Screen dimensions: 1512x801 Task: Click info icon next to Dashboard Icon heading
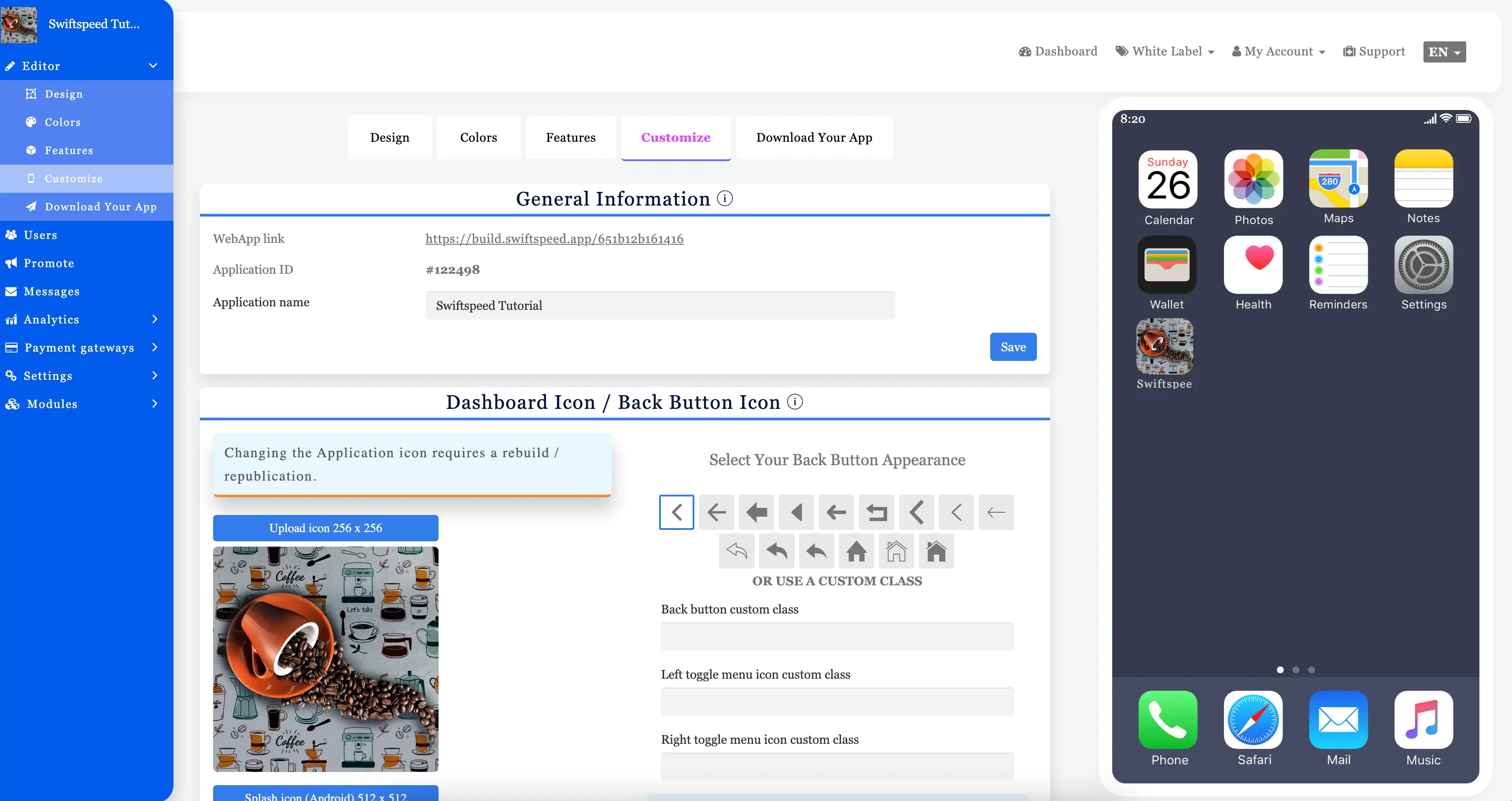(795, 402)
